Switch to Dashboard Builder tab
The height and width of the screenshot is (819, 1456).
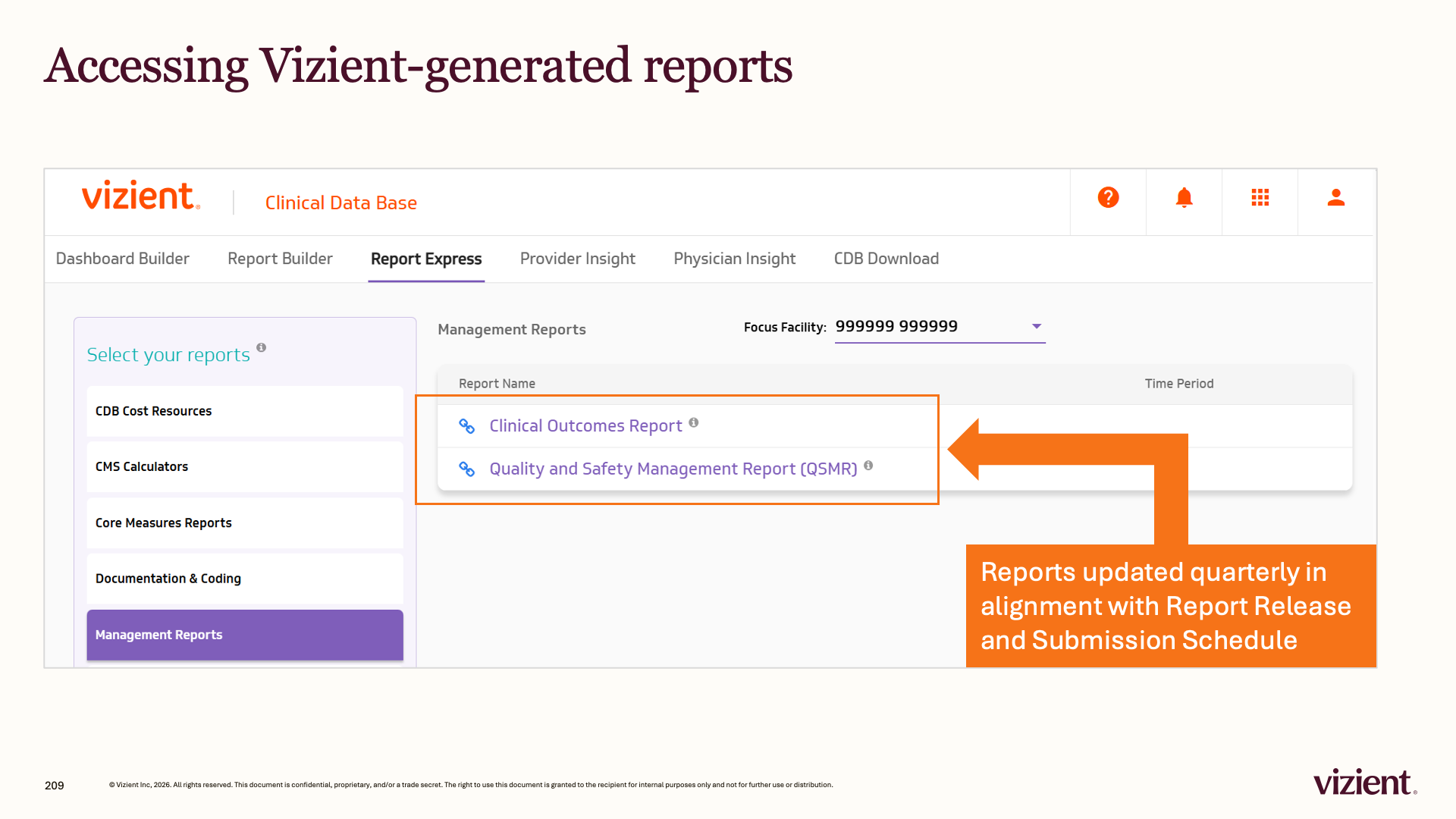[123, 259]
